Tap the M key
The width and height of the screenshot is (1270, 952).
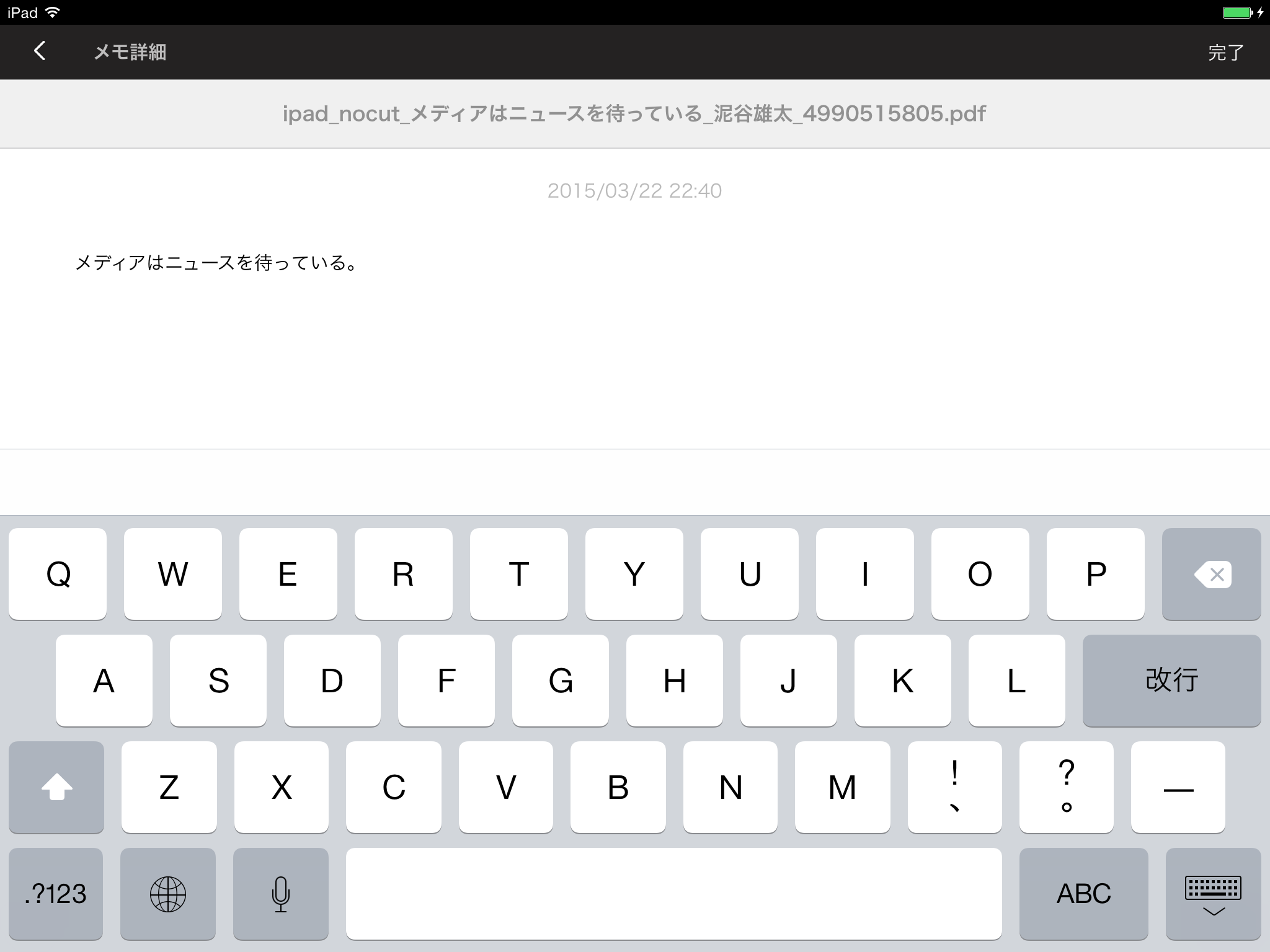tap(843, 787)
